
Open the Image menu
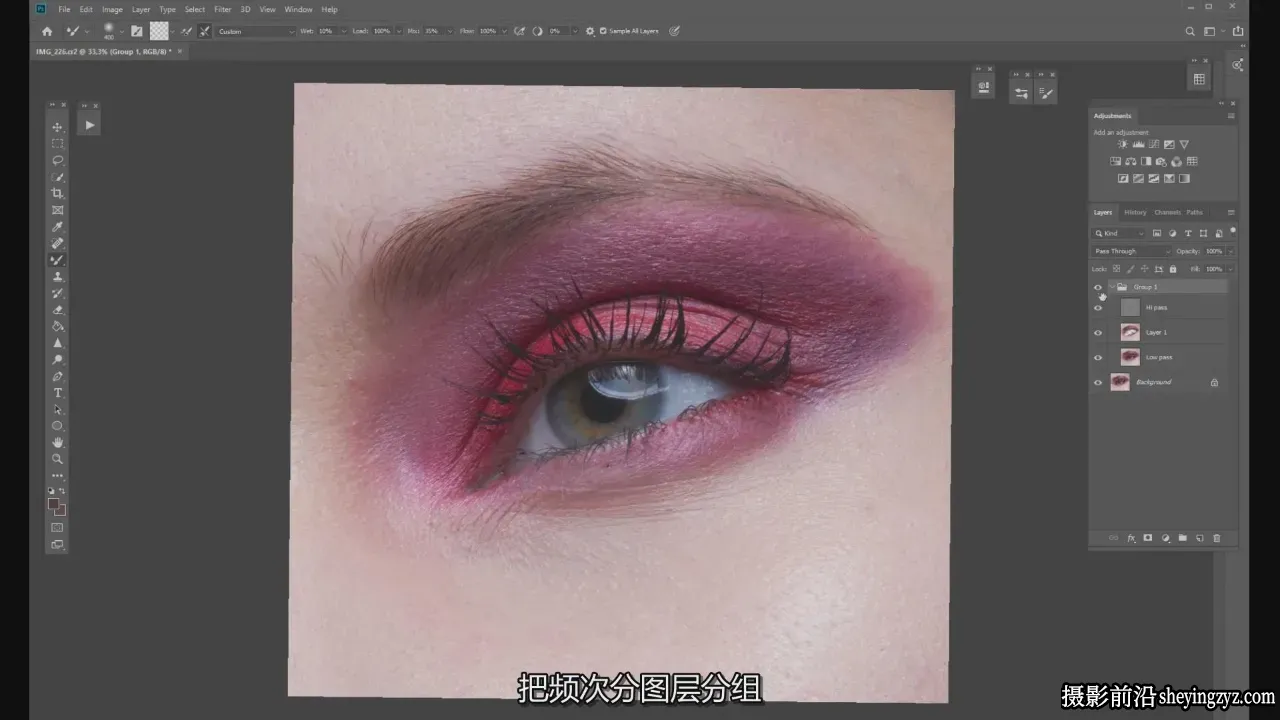(112, 9)
